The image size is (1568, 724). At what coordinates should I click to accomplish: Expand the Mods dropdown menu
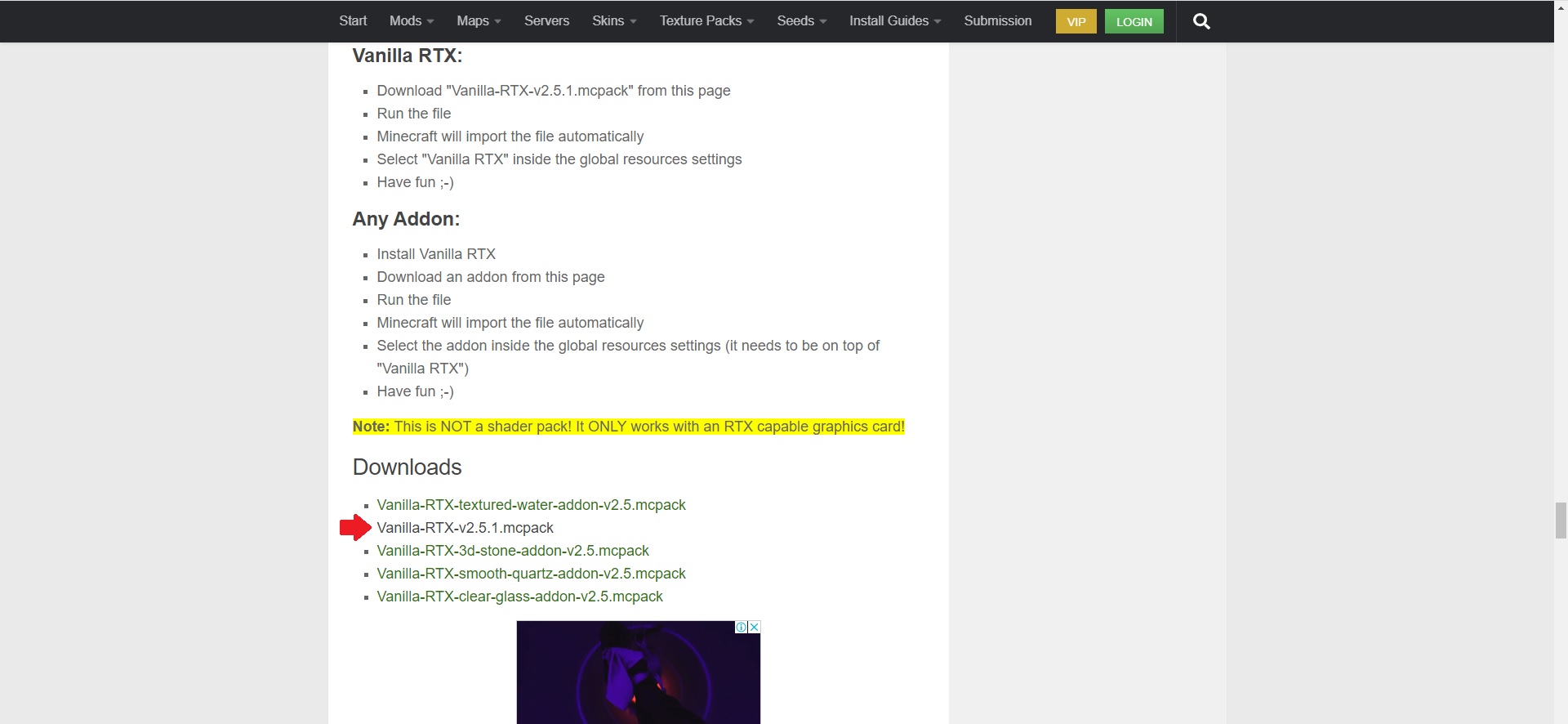coord(411,21)
